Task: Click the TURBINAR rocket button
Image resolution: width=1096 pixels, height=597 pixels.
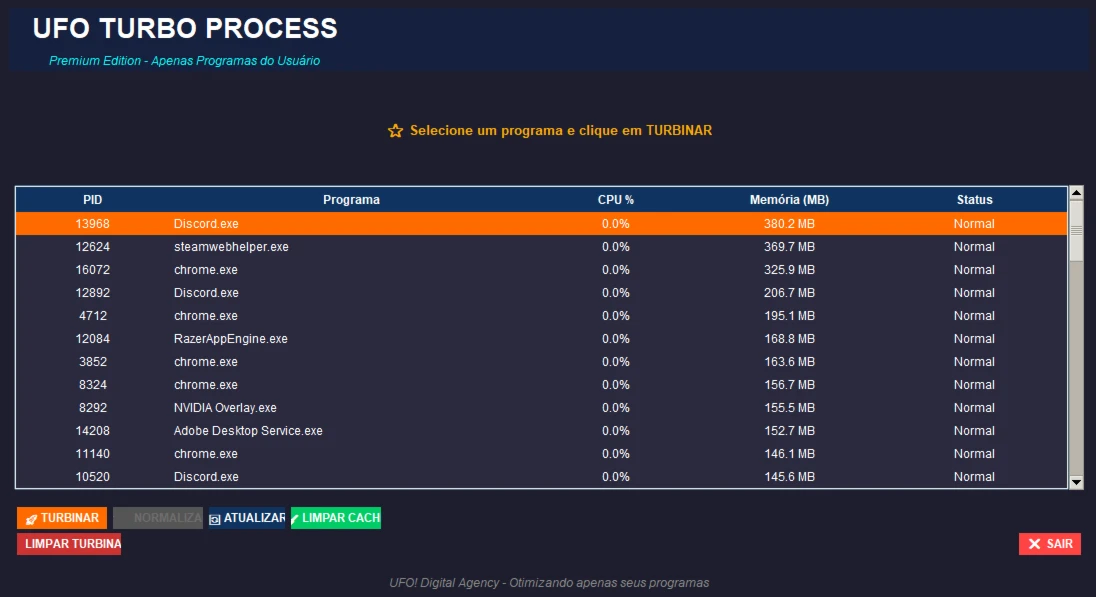Action: (x=62, y=518)
